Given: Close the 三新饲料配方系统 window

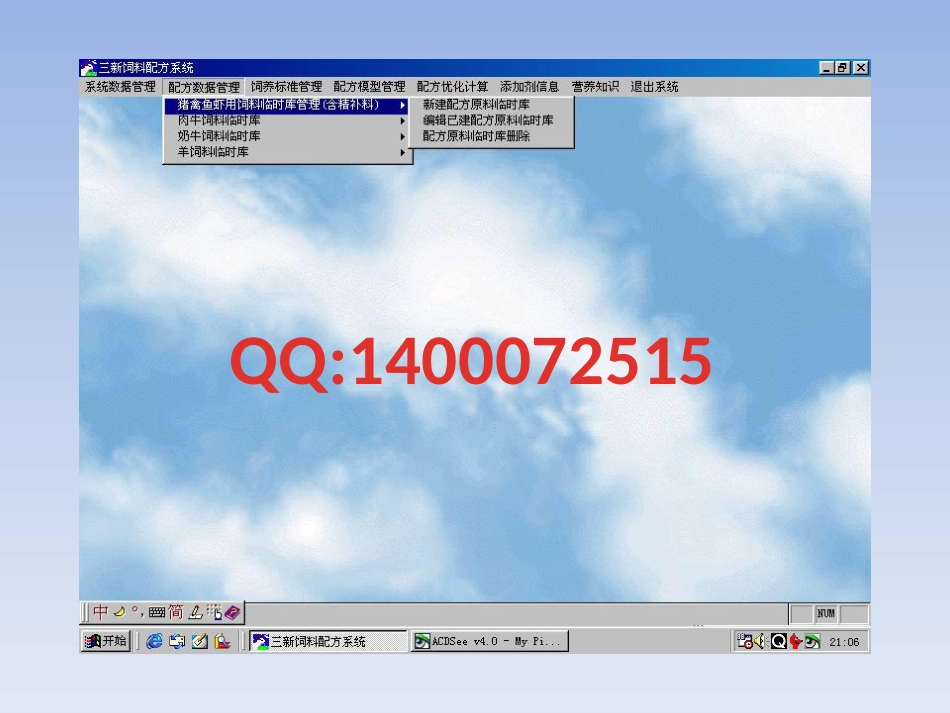Looking at the screenshot, I should 861,68.
